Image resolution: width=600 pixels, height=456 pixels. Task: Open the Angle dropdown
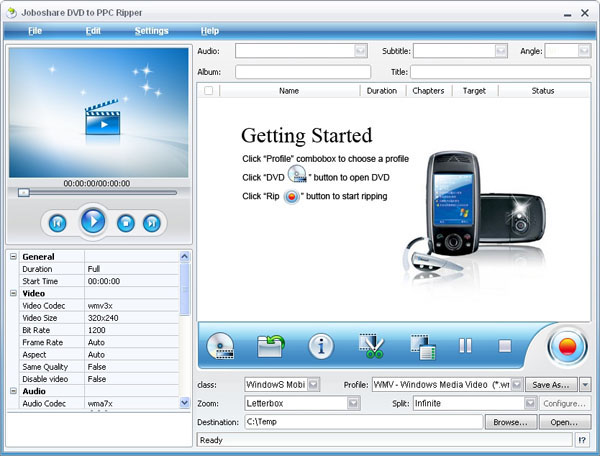[x=584, y=51]
